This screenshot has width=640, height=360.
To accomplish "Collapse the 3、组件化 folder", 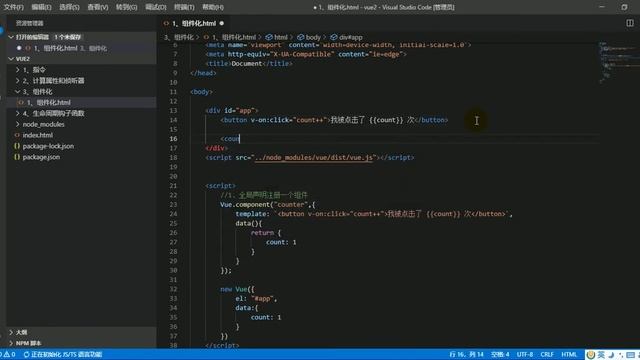I will point(18,92).
